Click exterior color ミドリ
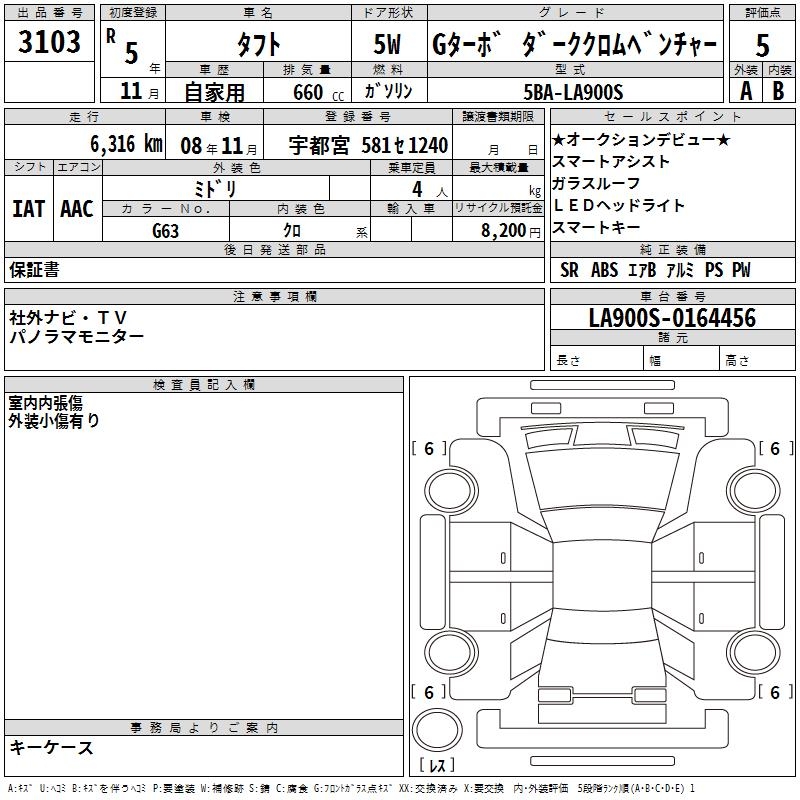Image resolution: width=800 pixels, height=800 pixels. (215, 189)
